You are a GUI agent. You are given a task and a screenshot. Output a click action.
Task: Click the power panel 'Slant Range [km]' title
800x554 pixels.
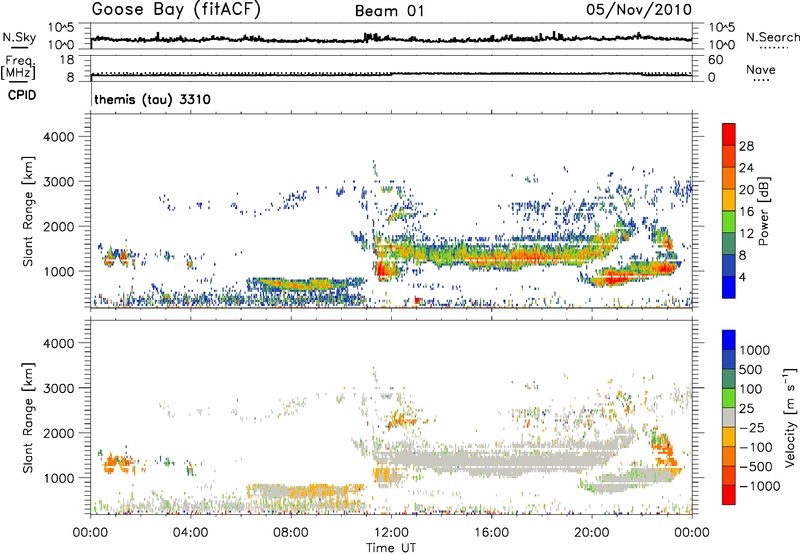point(28,212)
